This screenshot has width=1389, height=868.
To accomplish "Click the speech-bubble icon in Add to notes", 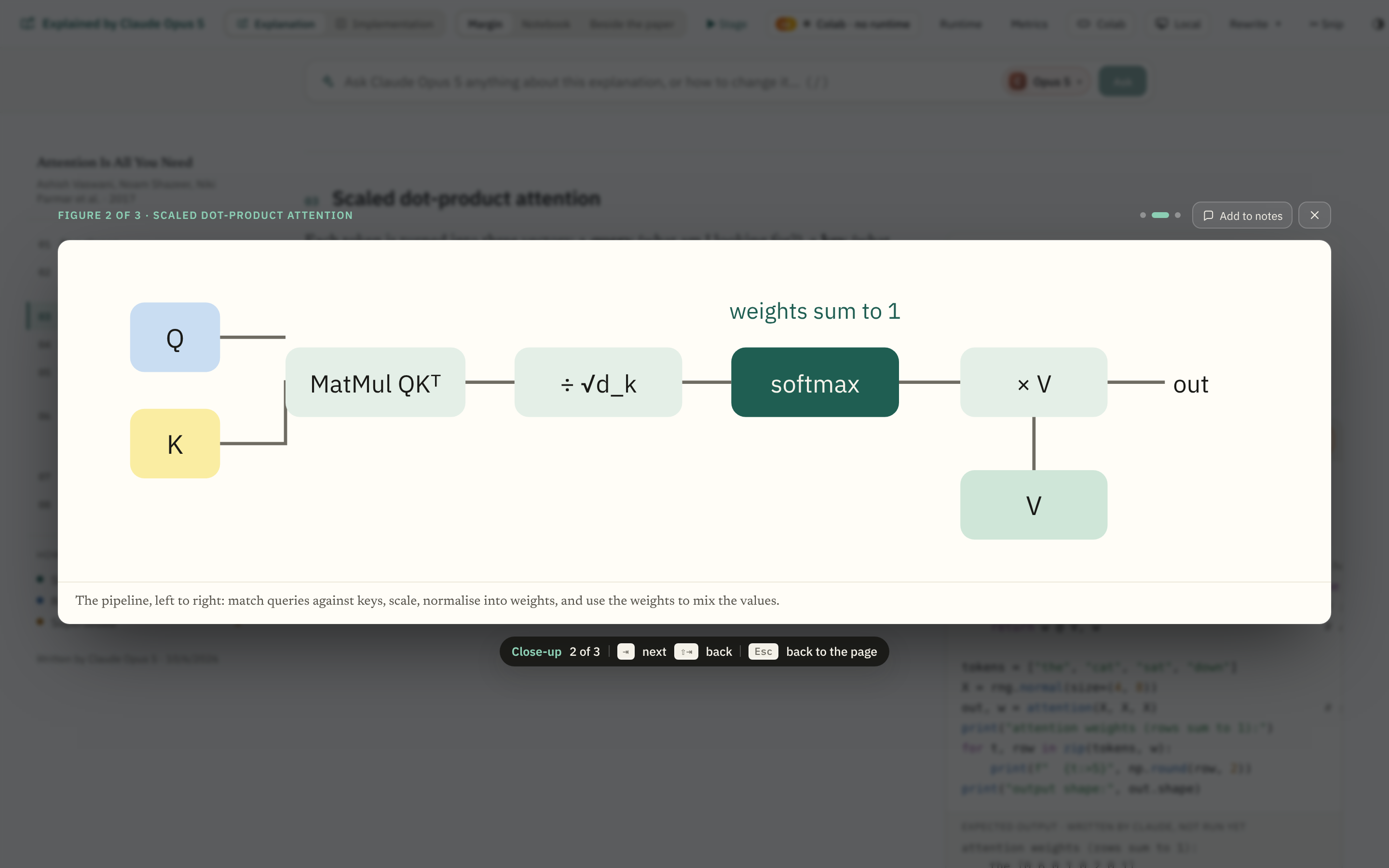I will [1208, 216].
